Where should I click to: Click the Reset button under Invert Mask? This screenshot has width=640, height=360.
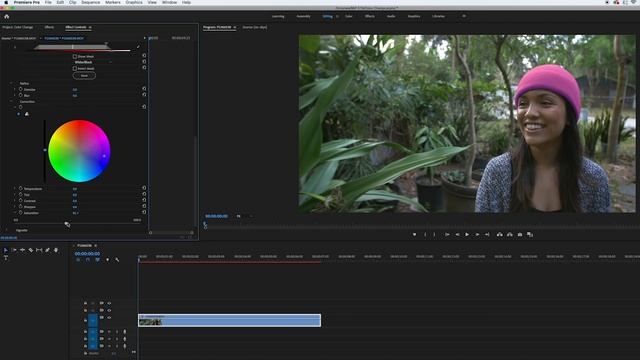(x=84, y=76)
